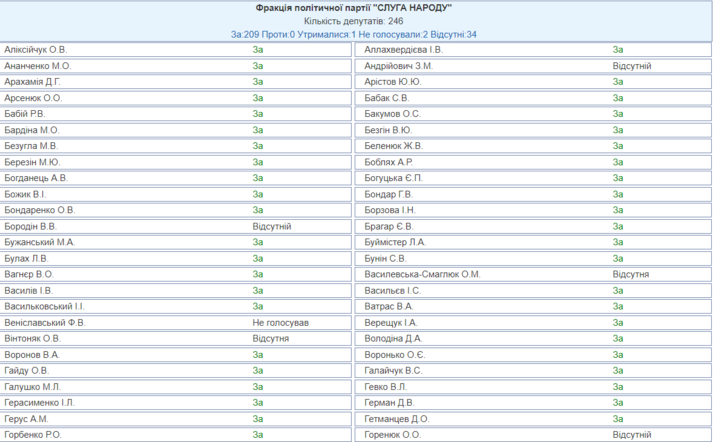713x442 pixels.
Task: Click "Не голосував" status for Веніславський Ф.В.
Action: pyautogui.click(x=280, y=323)
